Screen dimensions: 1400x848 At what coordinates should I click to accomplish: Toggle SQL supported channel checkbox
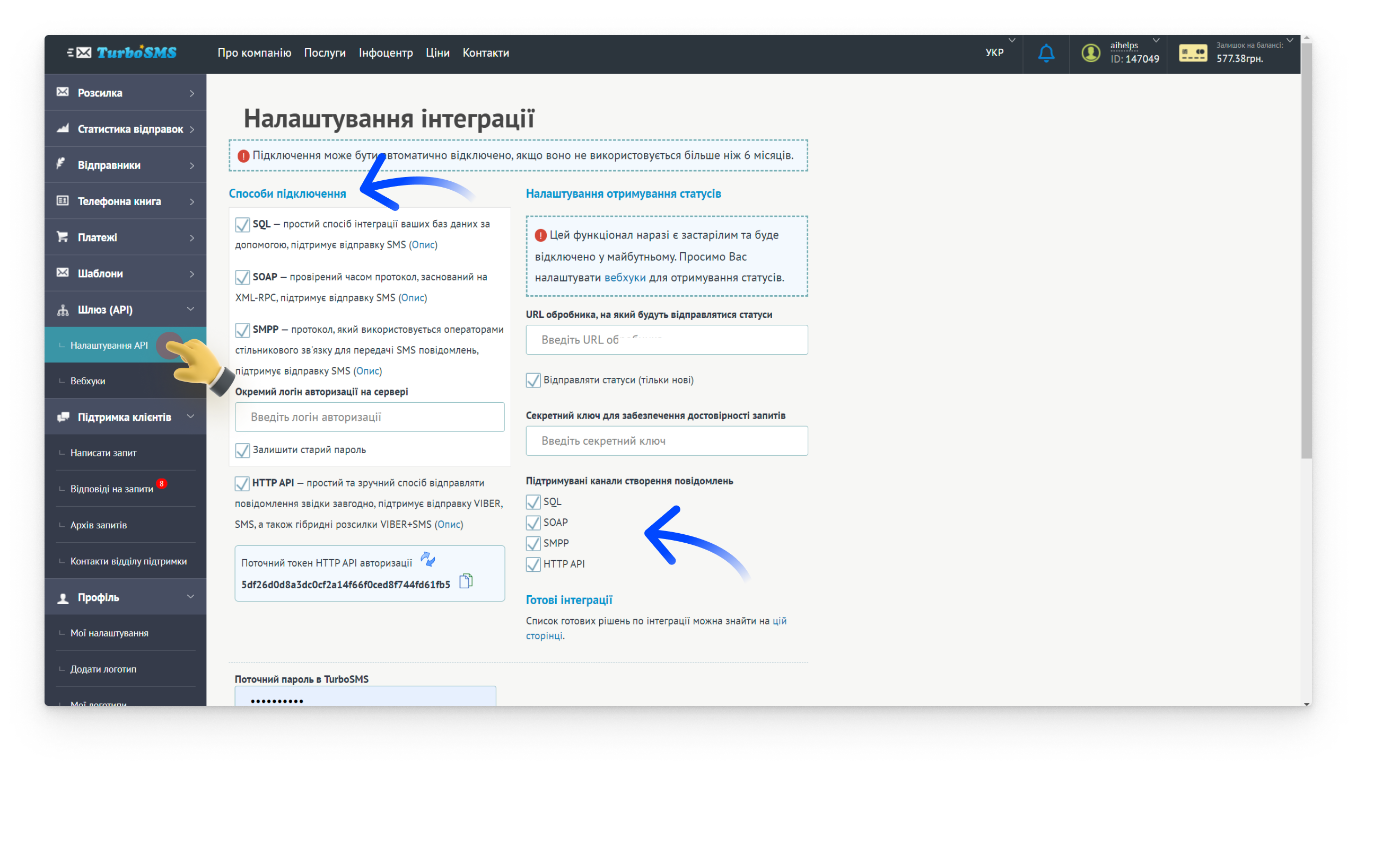(x=533, y=502)
